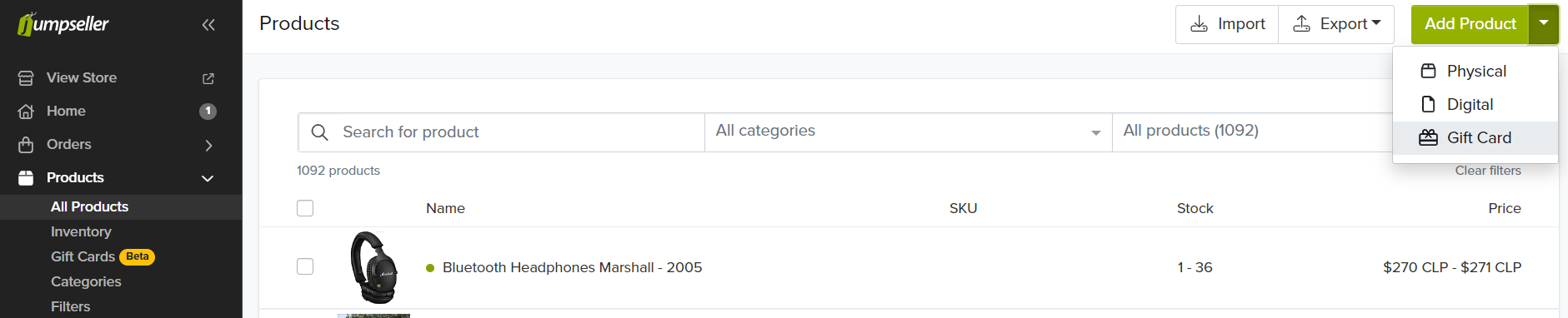Open the Bluetooth Headphones product thumbnail

[374, 267]
